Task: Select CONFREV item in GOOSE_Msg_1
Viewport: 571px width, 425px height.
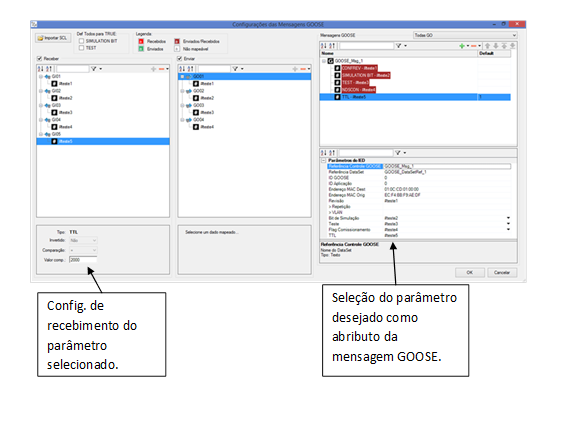Action: (359, 68)
